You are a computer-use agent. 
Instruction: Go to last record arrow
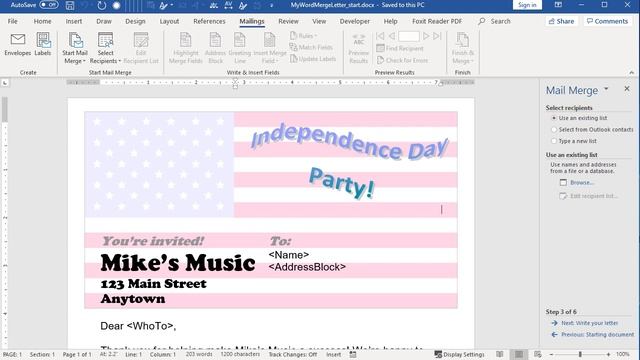point(438,36)
